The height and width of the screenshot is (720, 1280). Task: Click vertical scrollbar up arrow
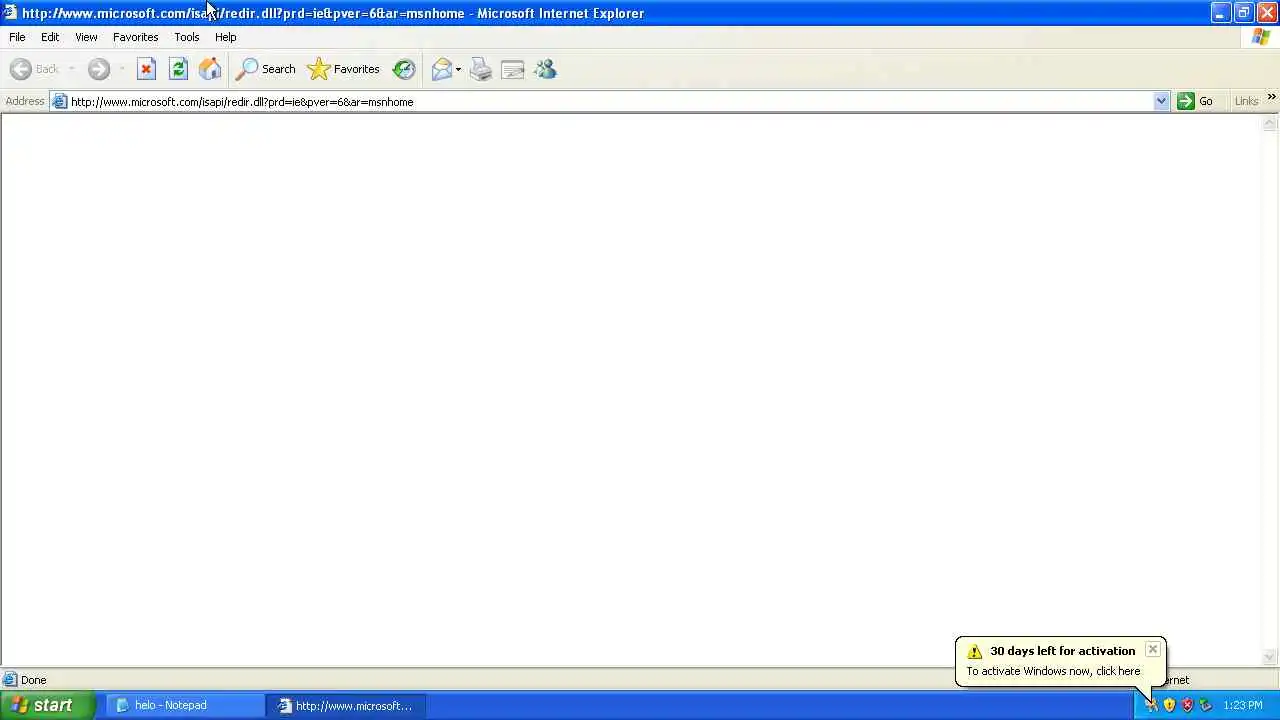1270,123
